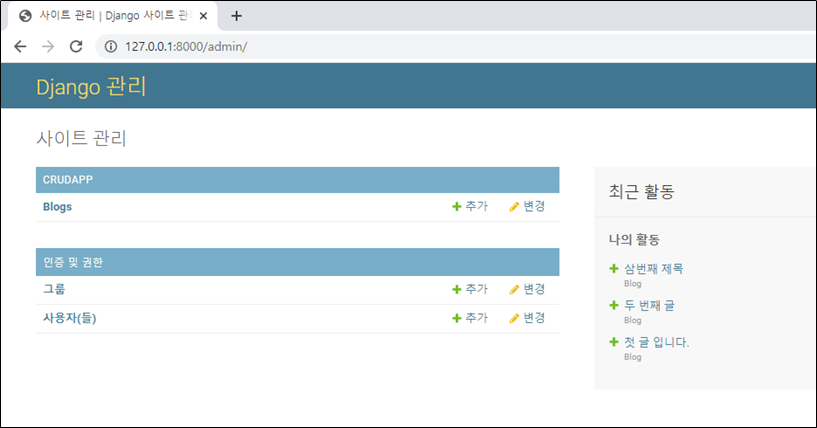This screenshot has width=817, height=428.
Task: Open the CRUDAPP section header link
Action: click(x=68, y=180)
